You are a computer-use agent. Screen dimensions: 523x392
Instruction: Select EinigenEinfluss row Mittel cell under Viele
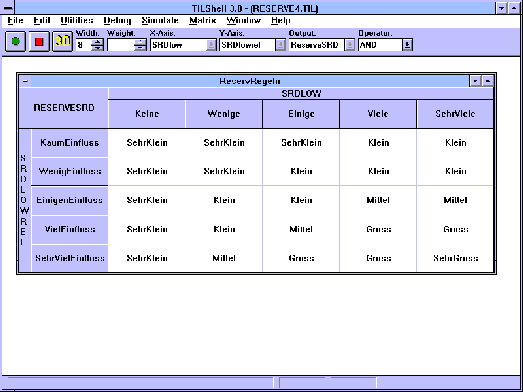tap(378, 200)
